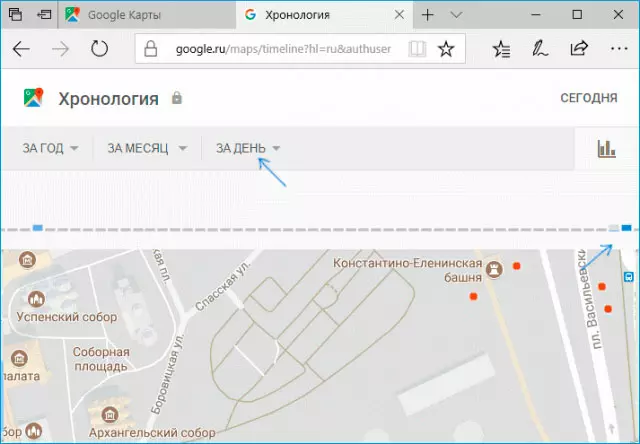
Task: Open the bar chart statistics icon
Action: (x=606, y=149)
